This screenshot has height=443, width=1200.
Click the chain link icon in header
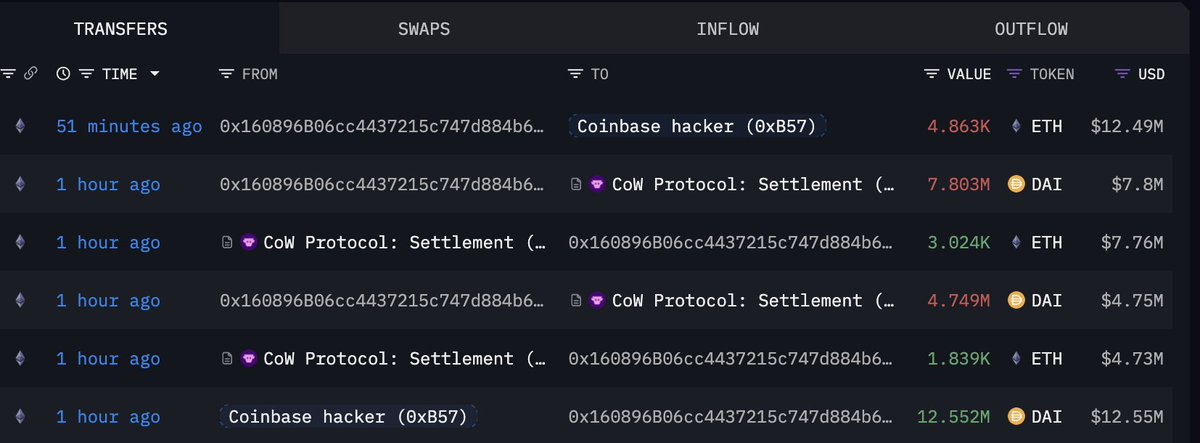30,74
